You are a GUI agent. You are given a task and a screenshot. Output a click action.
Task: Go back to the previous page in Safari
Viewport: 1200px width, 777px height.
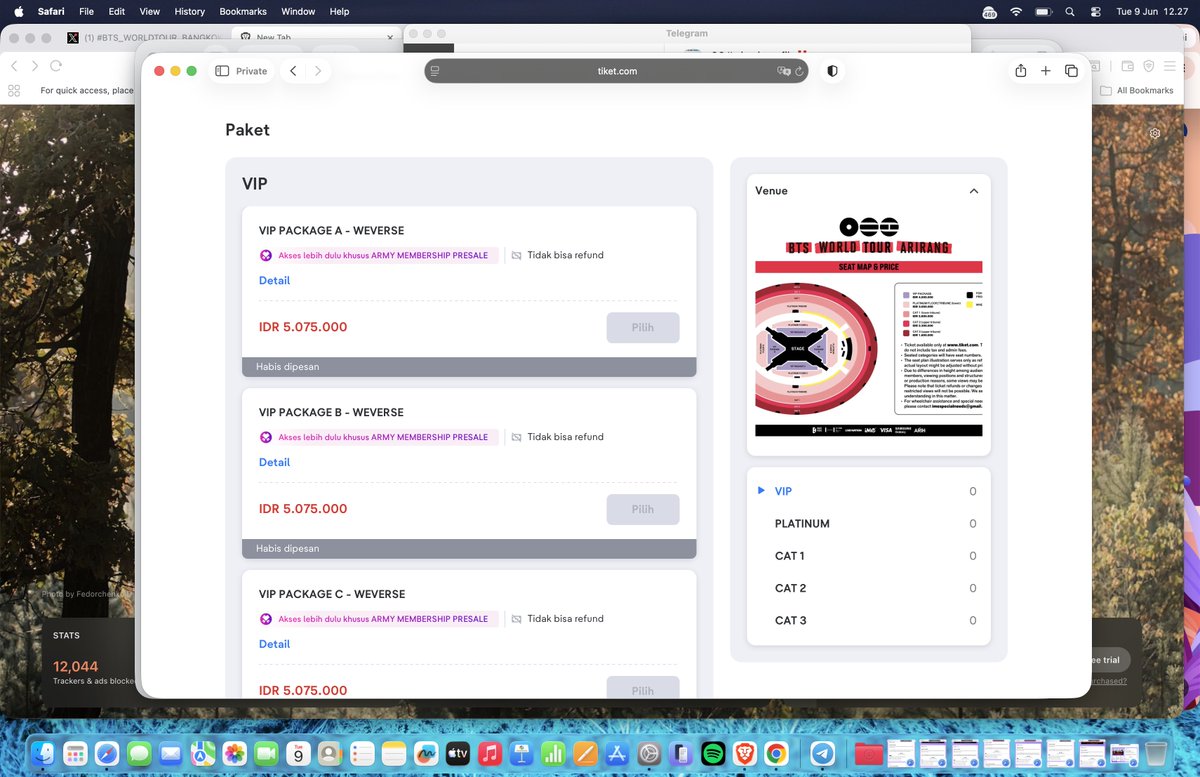[x=293, y=71]
